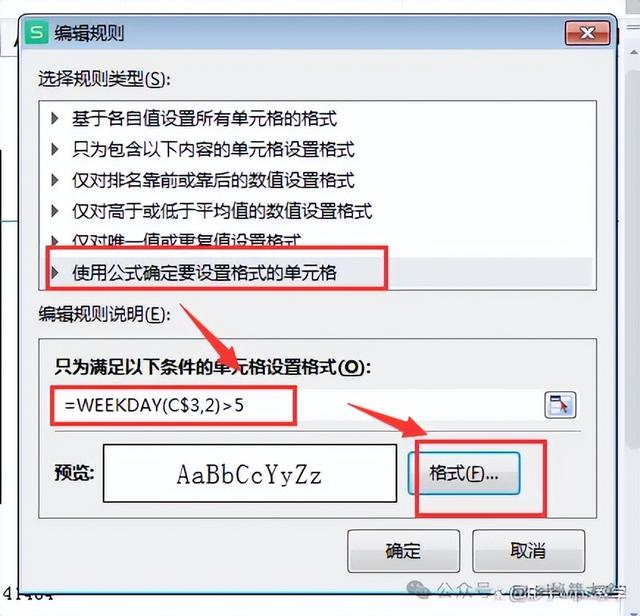Click the 选择规则类型(S) label
The width and height of the screenshot is (640, 616).
104,78
